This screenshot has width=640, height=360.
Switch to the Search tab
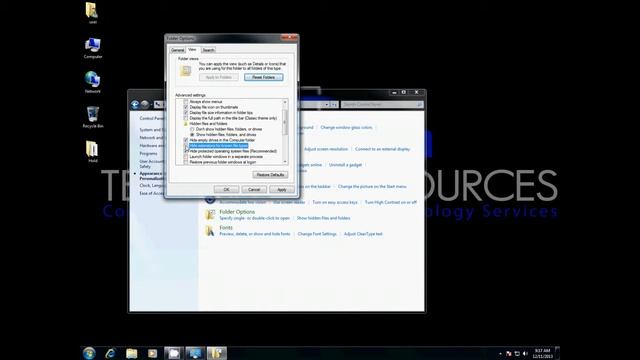[x=208, y=50]
